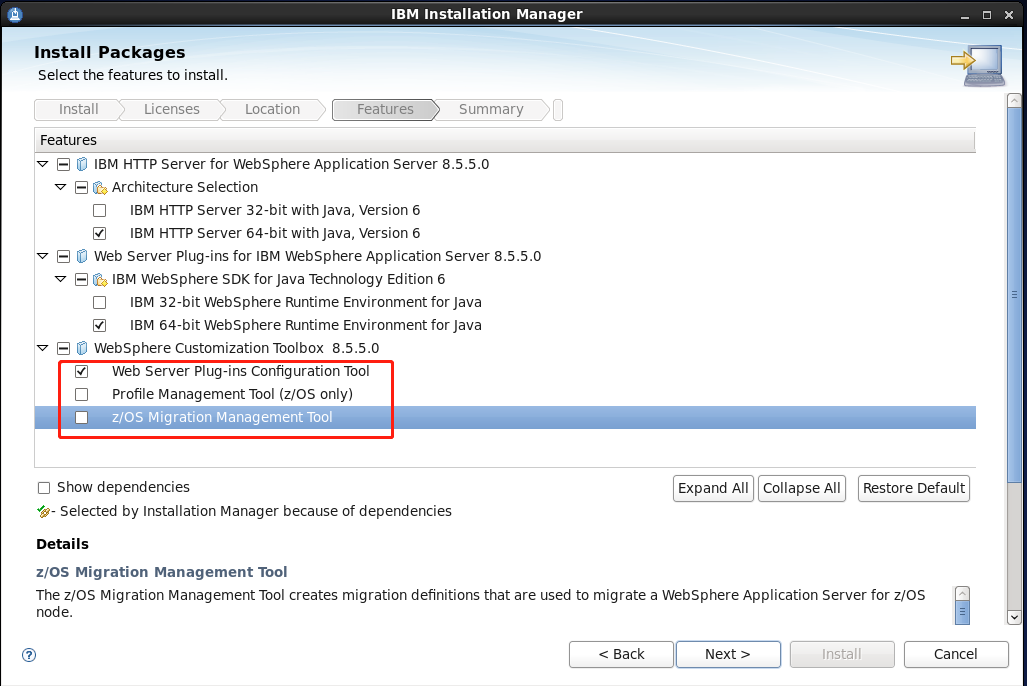Image resolution: width=1027 pixels, height=686 pixels.
Task: Click the Details description scrollbar up arrow
Action: (x=962, y=594)
